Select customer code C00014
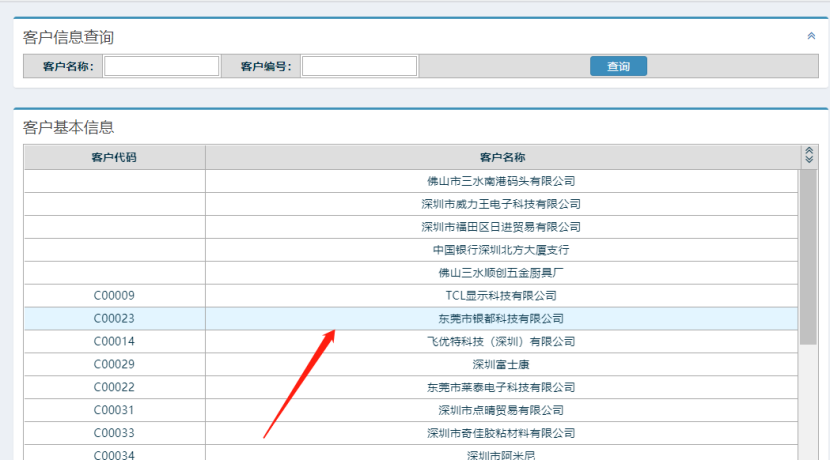 coord(114,342)
